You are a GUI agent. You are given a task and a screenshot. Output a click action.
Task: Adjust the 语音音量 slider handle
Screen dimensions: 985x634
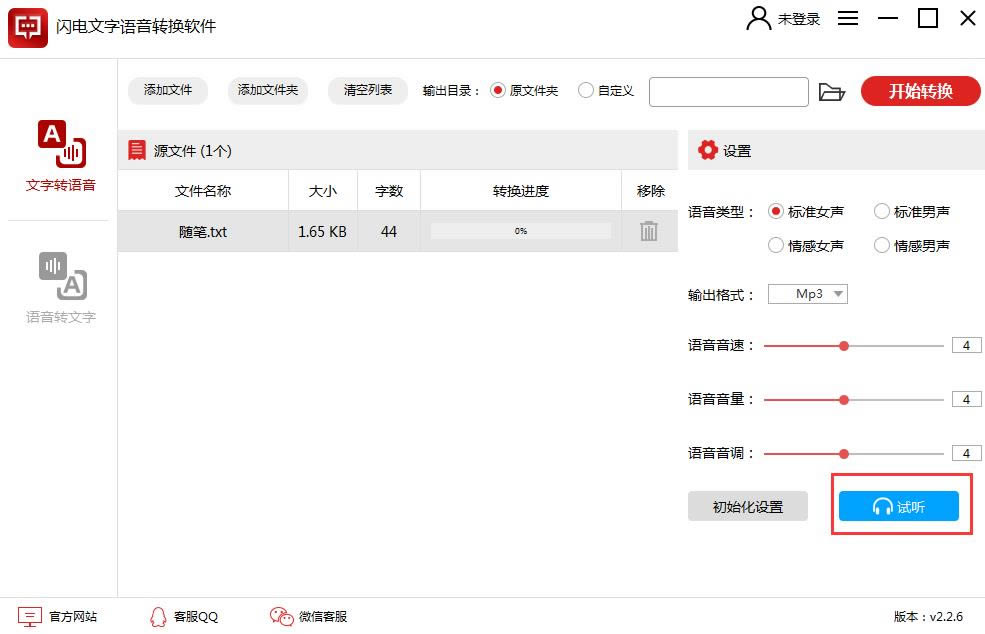point(844,400)
